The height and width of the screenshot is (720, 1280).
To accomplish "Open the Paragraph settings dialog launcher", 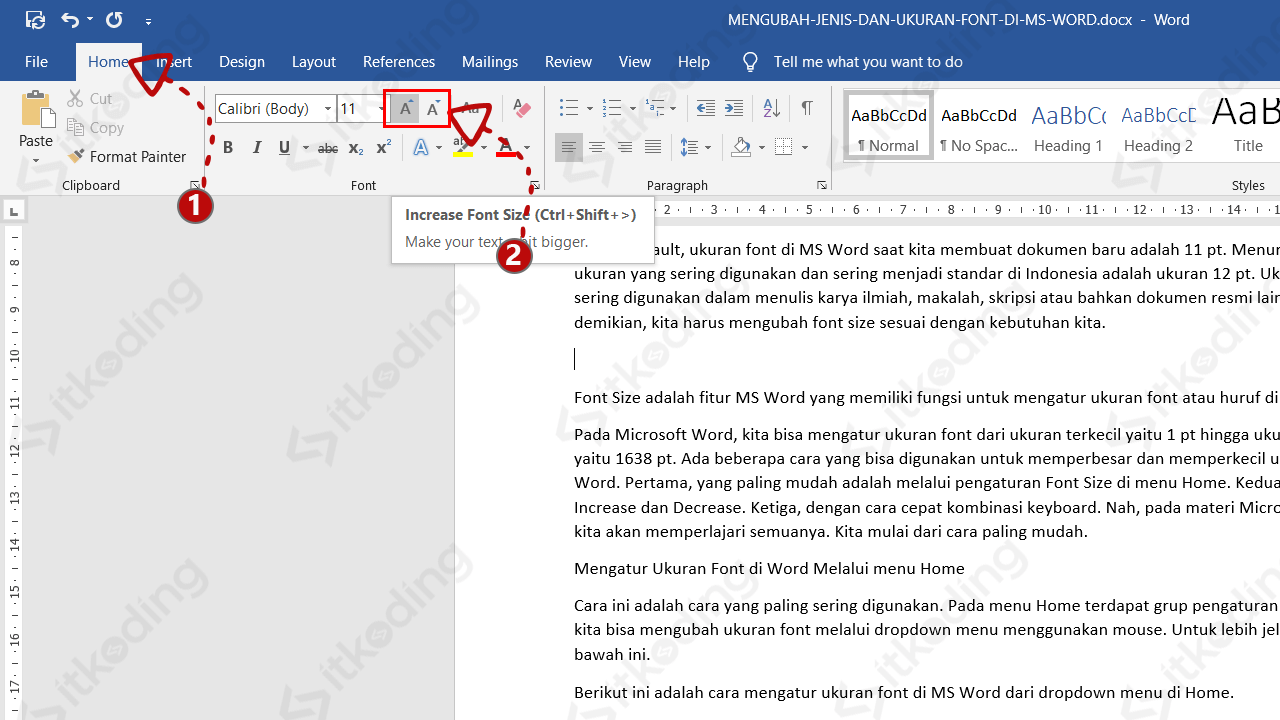I will (x=822, y=186).
